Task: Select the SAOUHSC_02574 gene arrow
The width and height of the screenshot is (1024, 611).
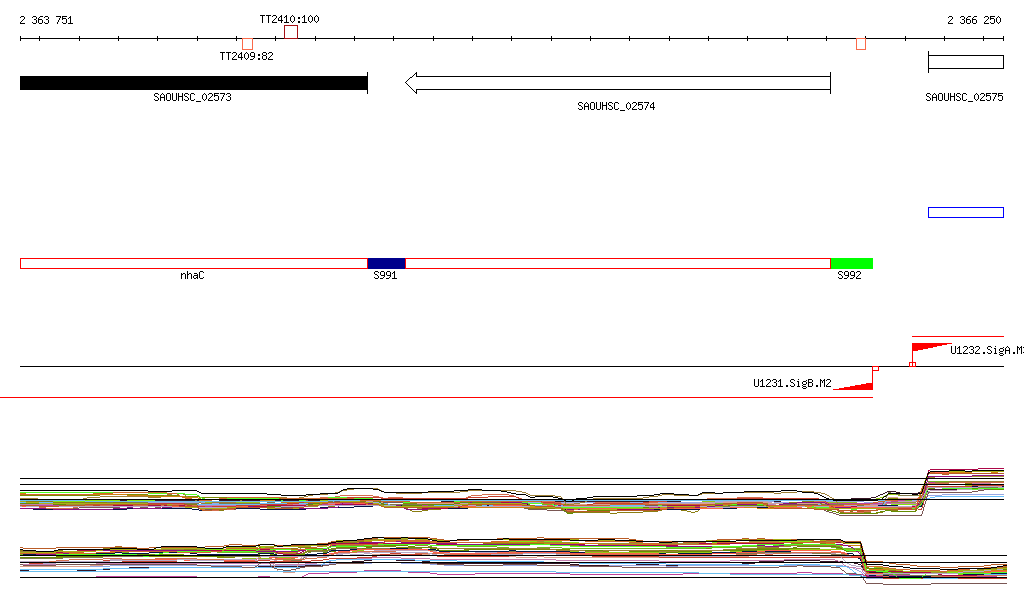Action: click(x=618, y=83)
